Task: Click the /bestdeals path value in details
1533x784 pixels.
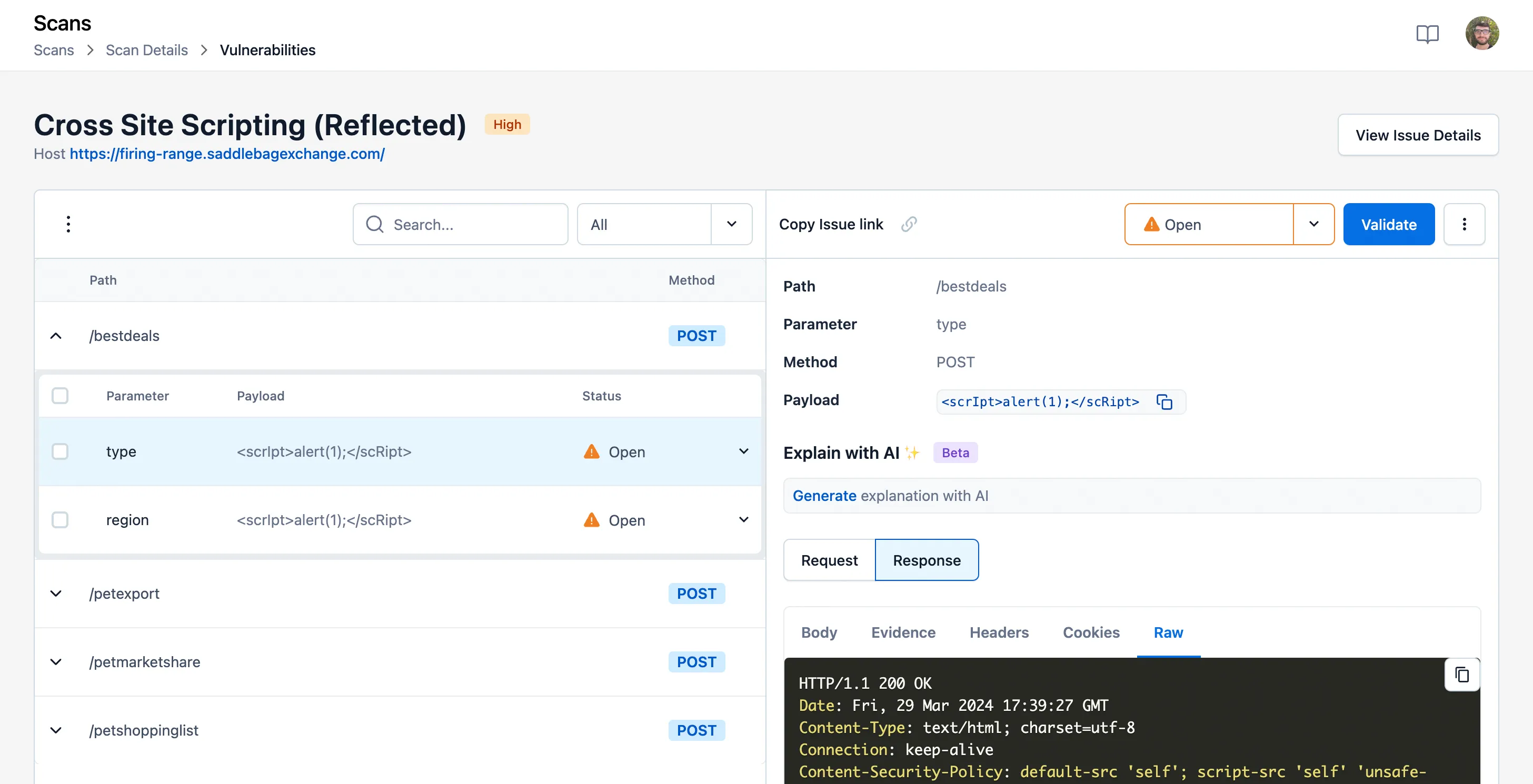Action: [x=971, y=287]
